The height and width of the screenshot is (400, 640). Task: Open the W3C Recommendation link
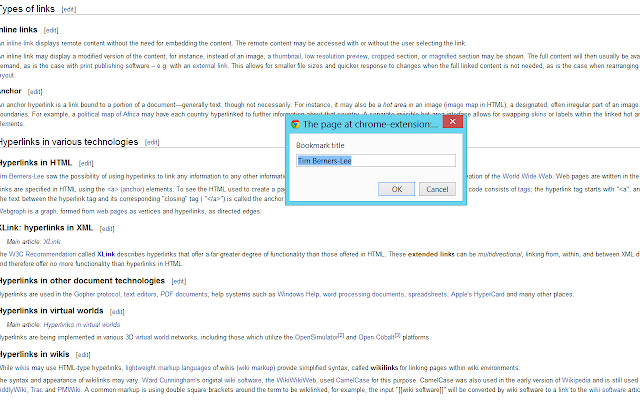tap(42, 254)
